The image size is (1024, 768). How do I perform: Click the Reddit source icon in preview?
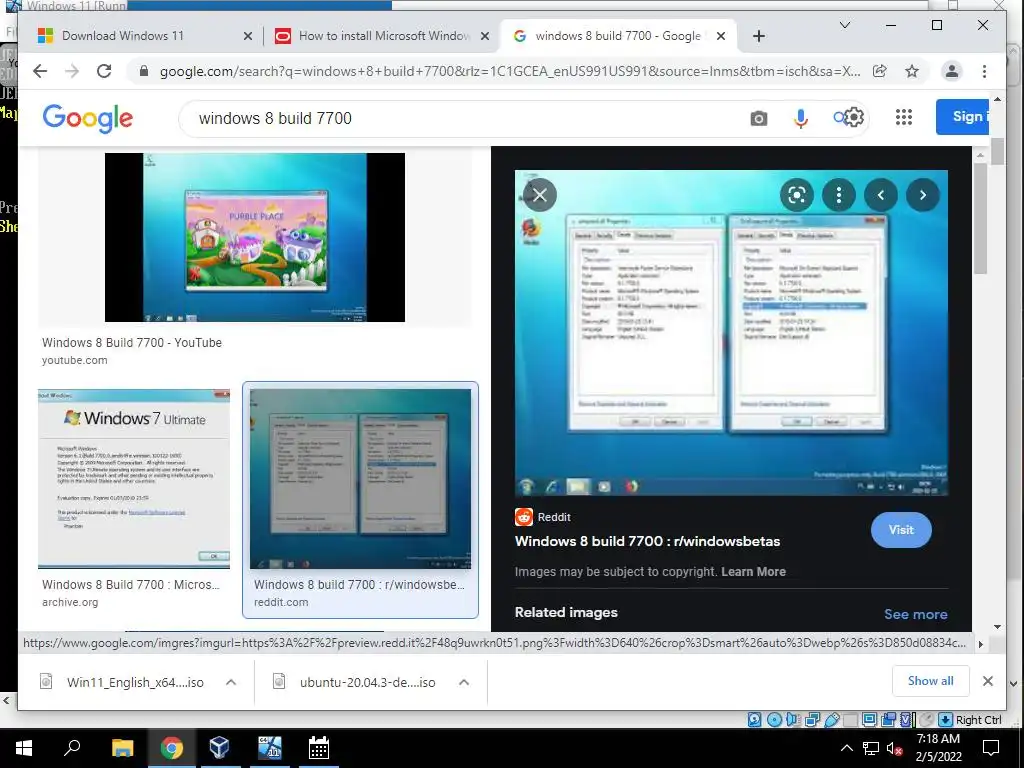524,517
